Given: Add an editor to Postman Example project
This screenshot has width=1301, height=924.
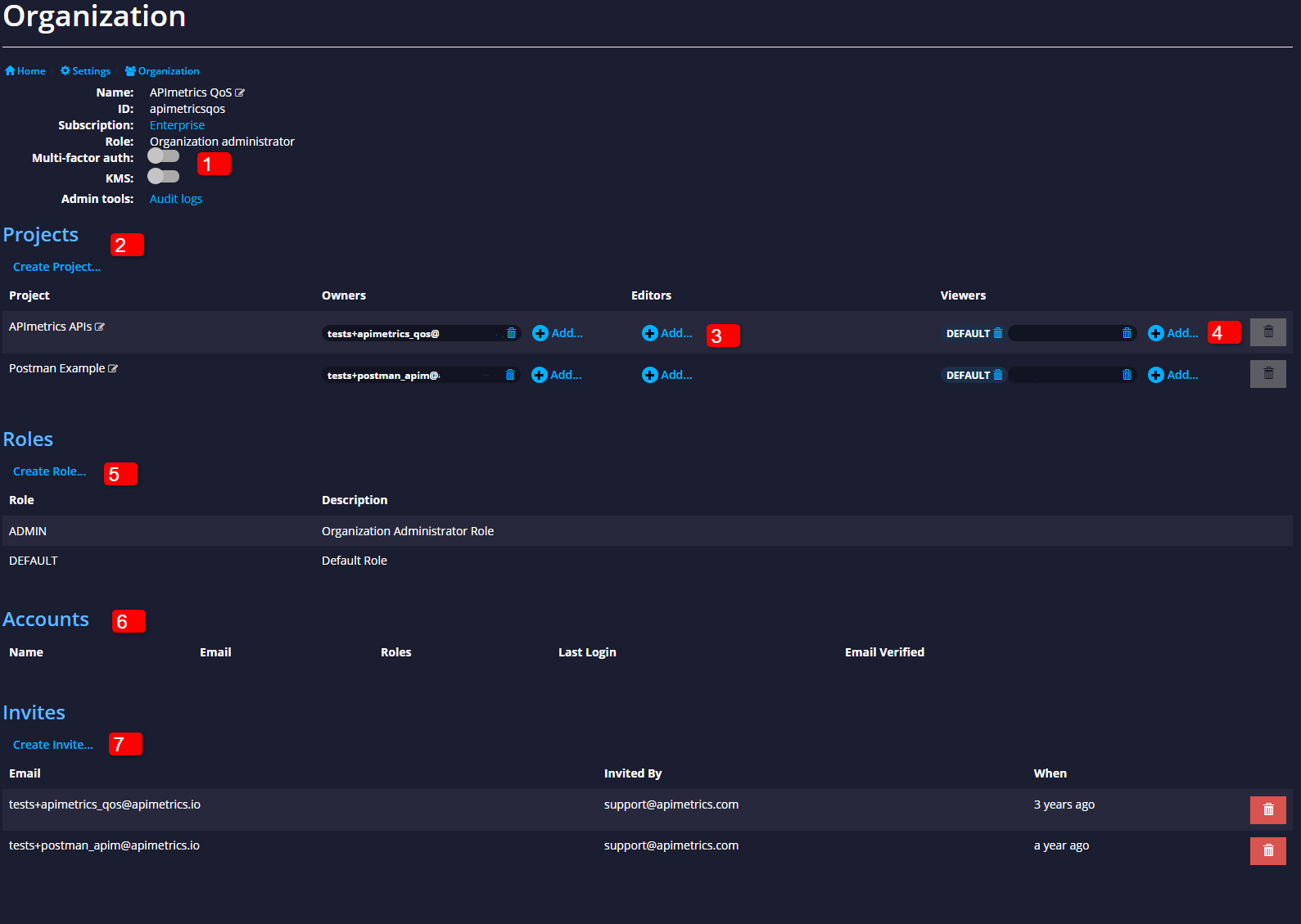Looking at the screenshot, I should 667,375.
